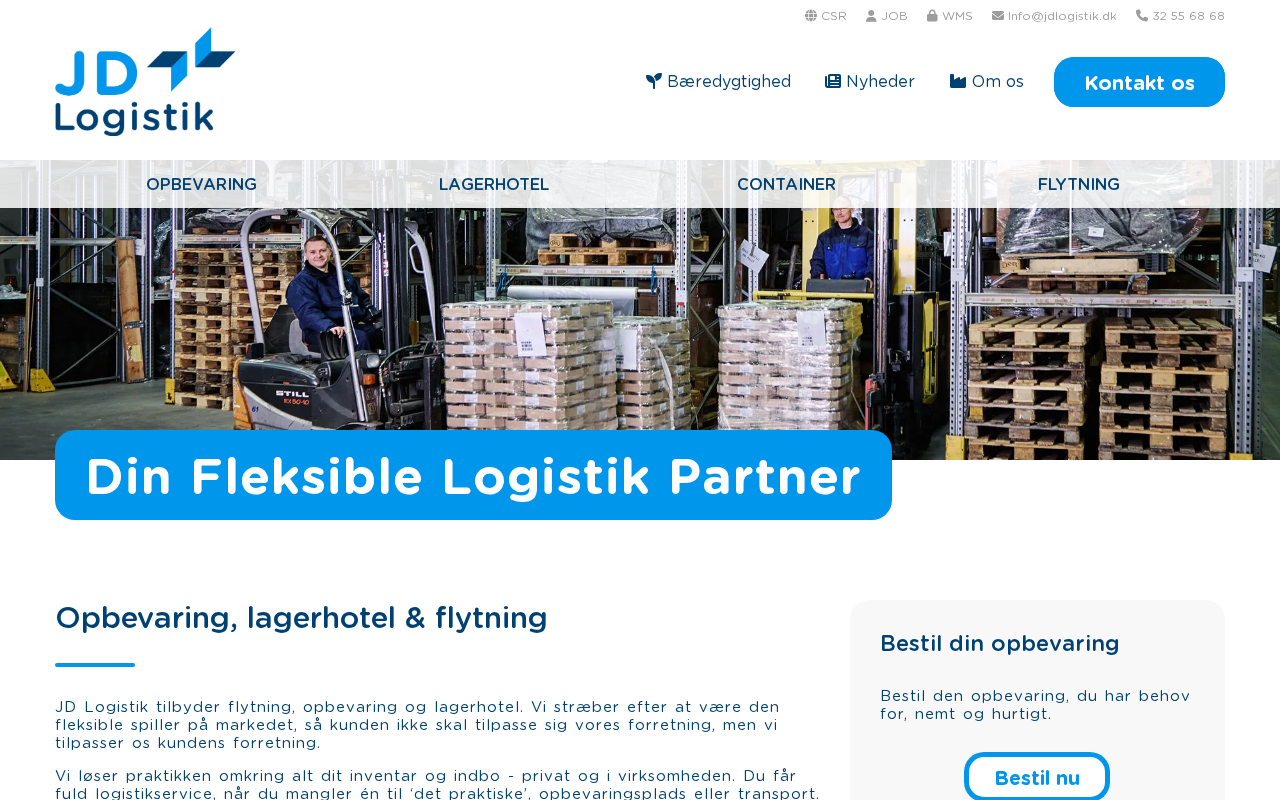
Task: Click the newspaper icon beside Nyheder
Action: pos(833,82)
